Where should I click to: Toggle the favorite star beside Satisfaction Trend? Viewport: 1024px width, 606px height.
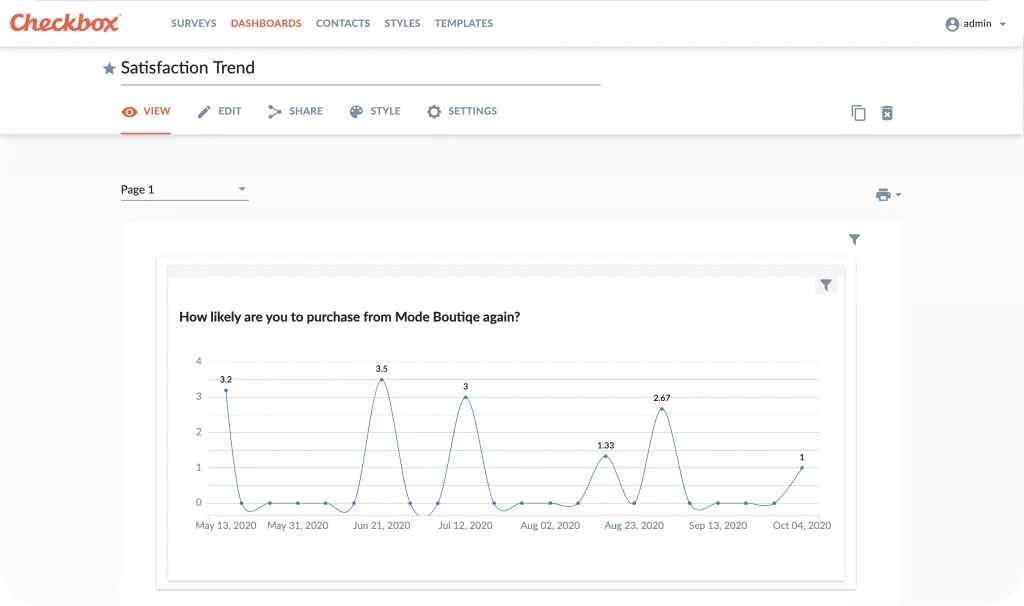[x=109, y=68]
